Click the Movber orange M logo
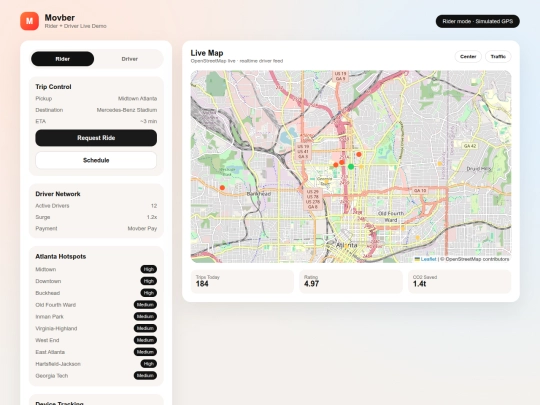 [29, 21]
